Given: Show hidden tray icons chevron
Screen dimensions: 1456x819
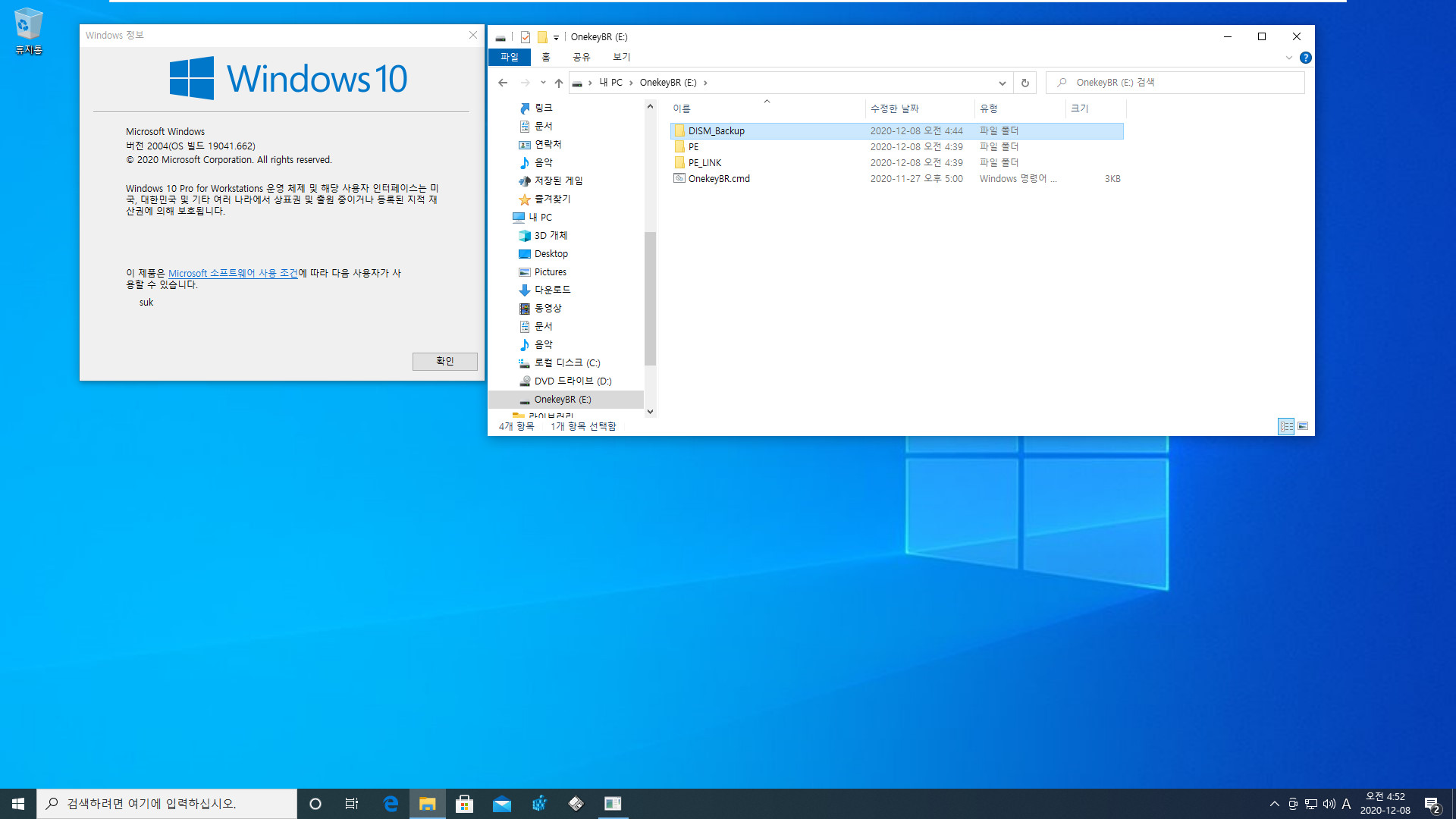Looking at the screenshot, I should coord(1274,804).
